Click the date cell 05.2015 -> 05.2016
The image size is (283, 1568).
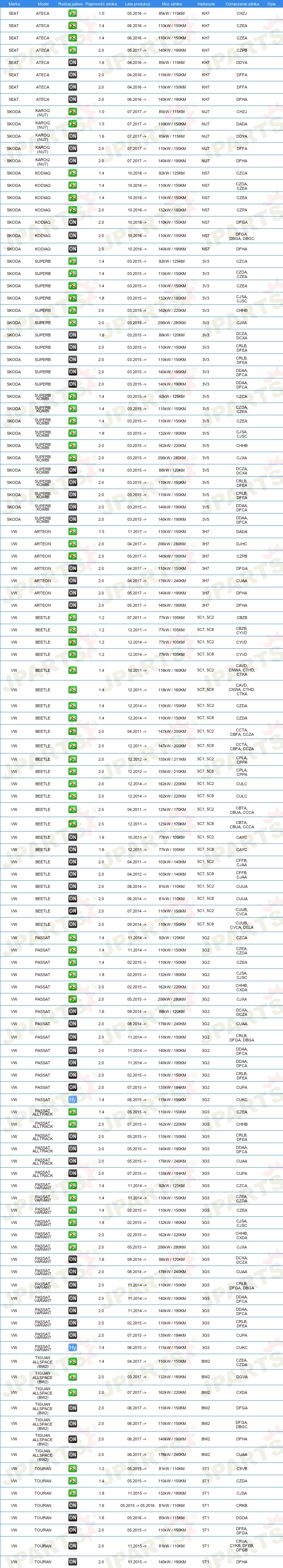click(x=137, y=1505)
